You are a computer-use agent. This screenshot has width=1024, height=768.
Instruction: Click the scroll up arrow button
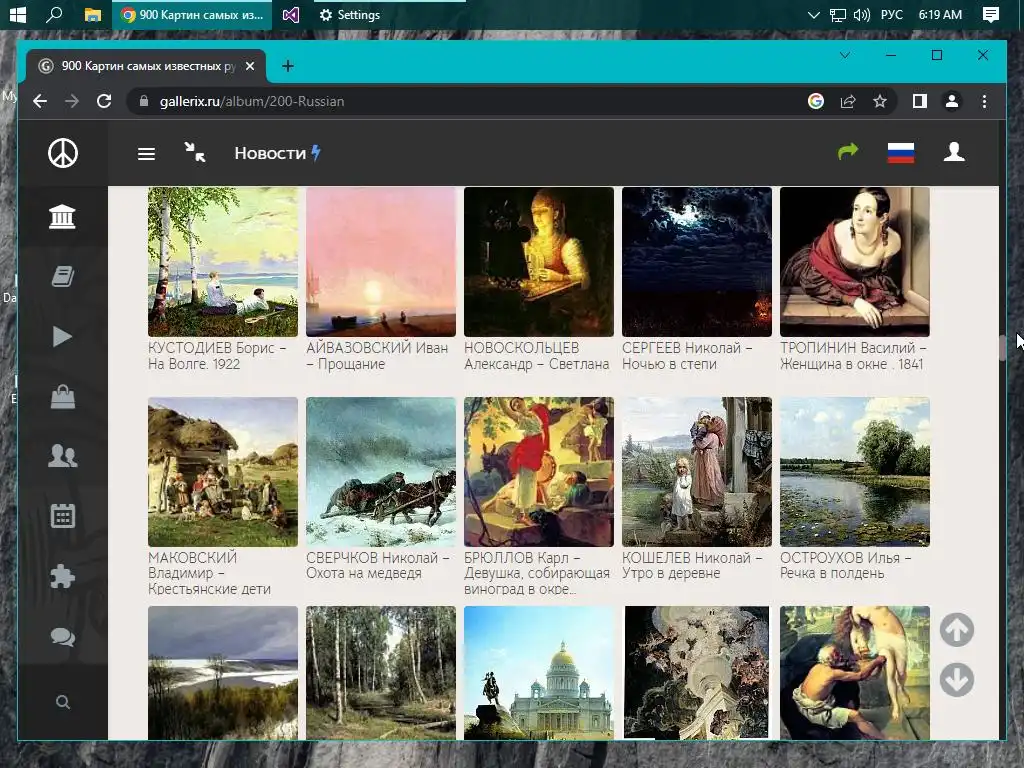click(x=957, y=630)
